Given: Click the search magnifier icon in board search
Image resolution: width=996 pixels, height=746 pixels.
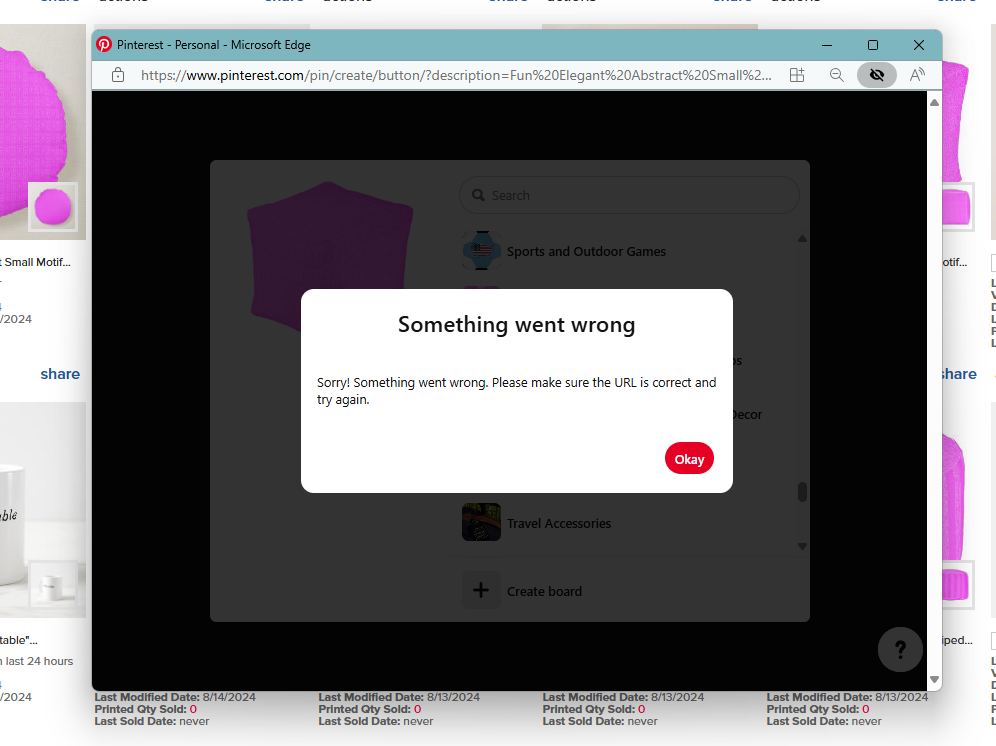Looking at the screenshot, I should click(478, 195).
